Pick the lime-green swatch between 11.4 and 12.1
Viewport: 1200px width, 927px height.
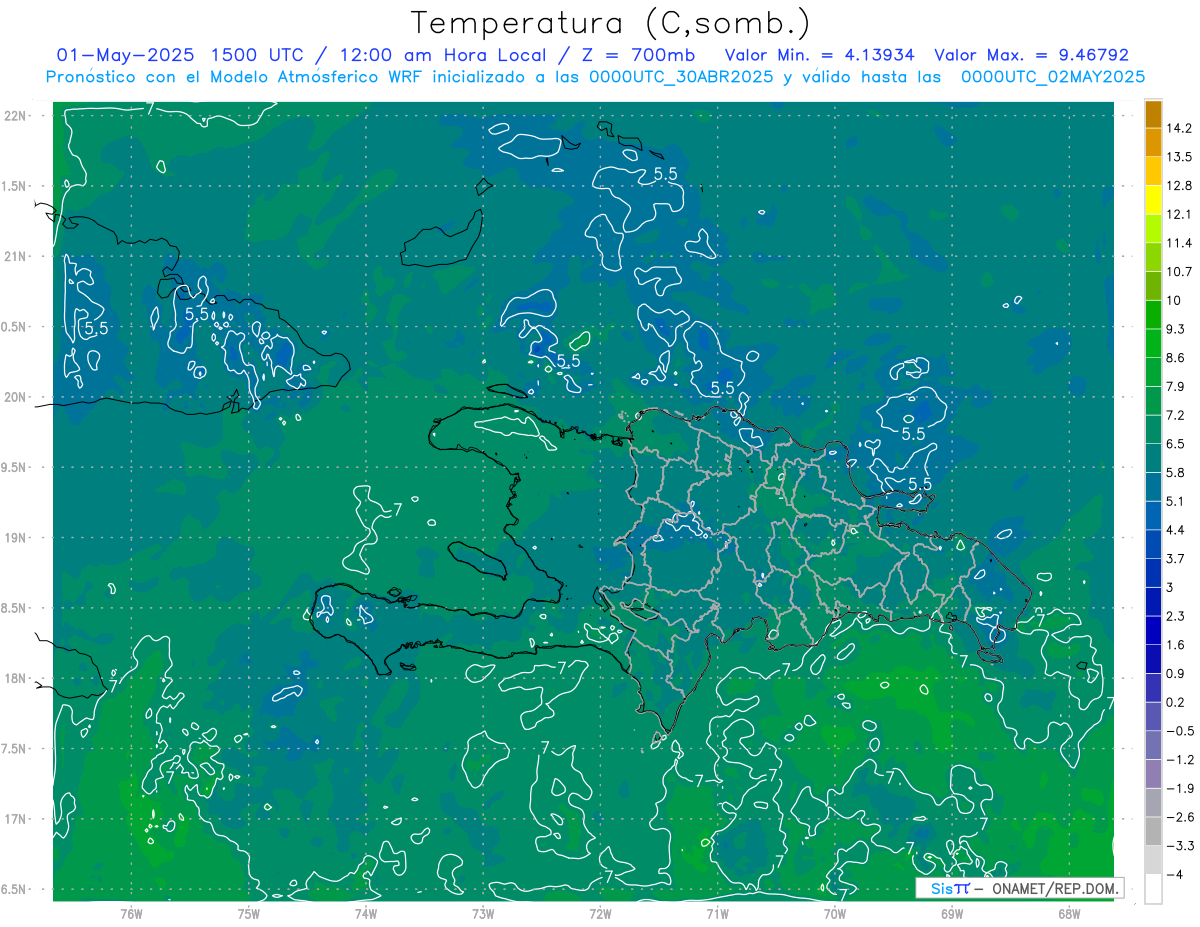coord(1153,229)
